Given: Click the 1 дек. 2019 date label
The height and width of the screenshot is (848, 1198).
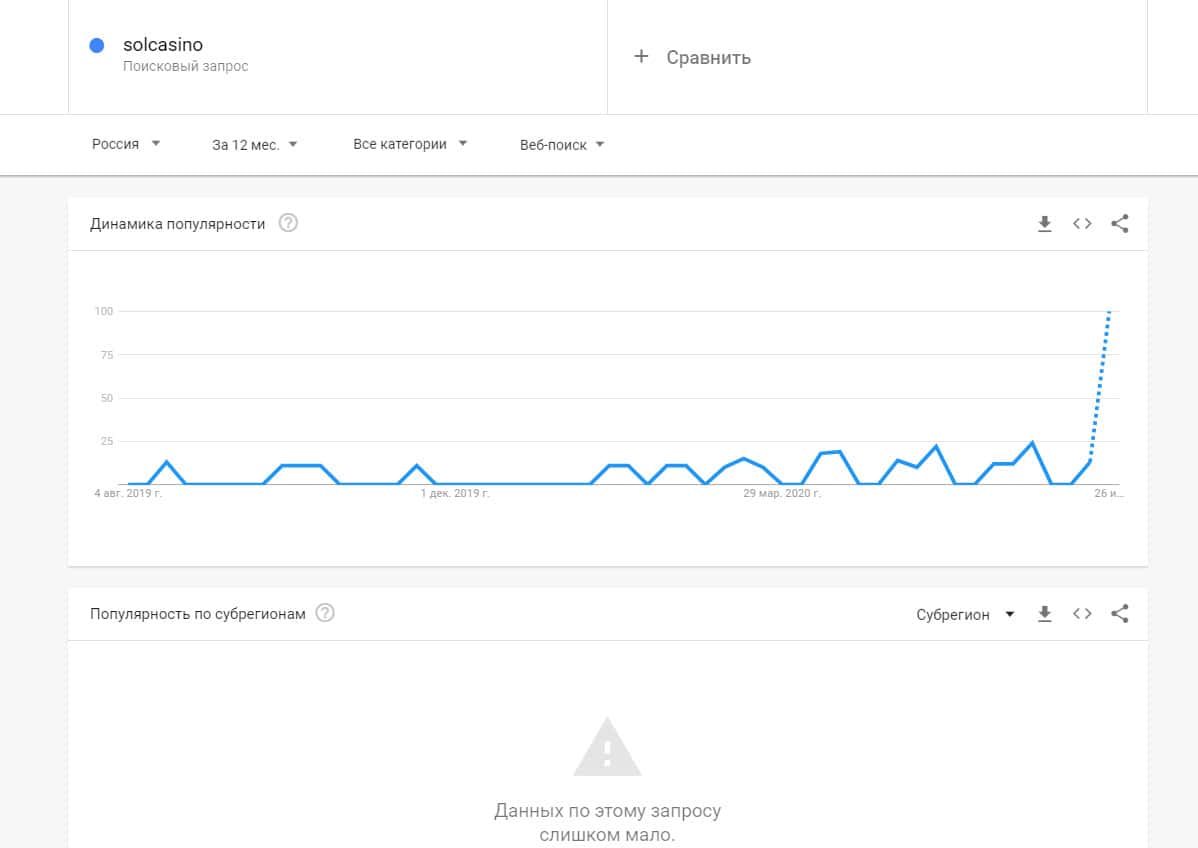Looking at the screenshot, I should pos(455,494).
